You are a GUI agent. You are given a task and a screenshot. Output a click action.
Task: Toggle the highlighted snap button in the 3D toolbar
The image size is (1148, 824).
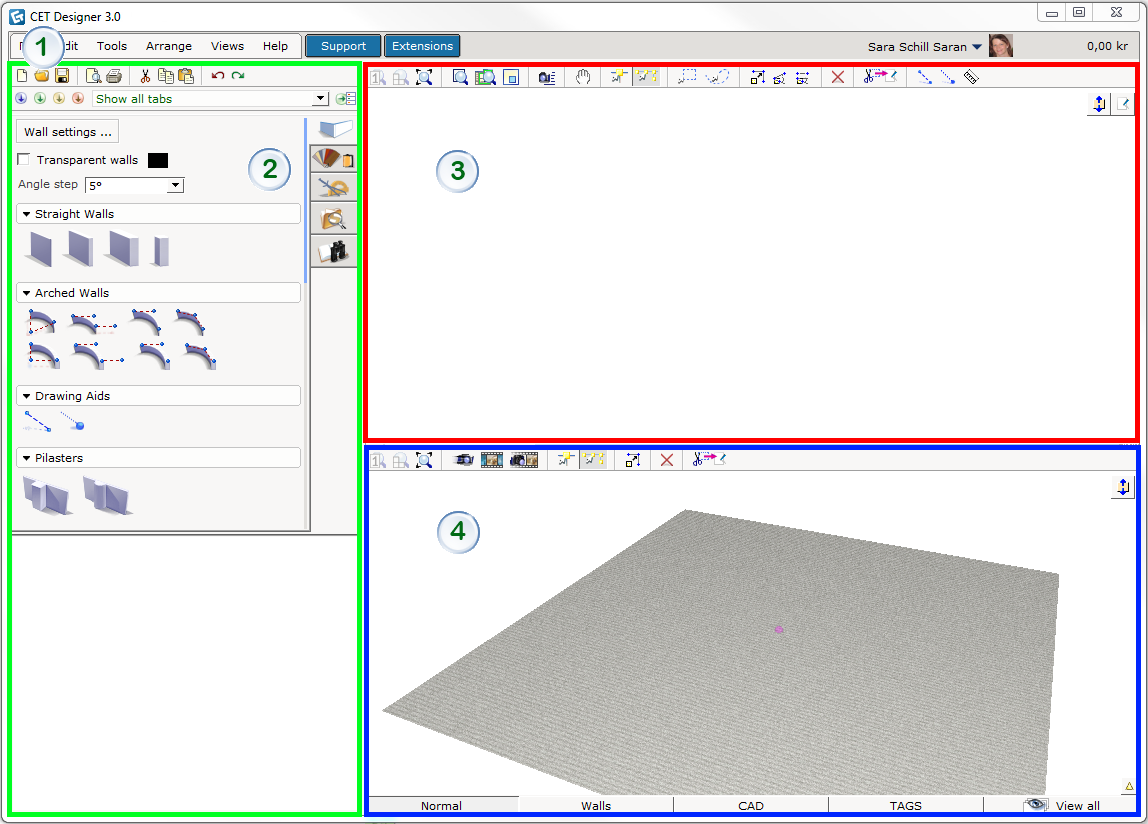[594, 460]
